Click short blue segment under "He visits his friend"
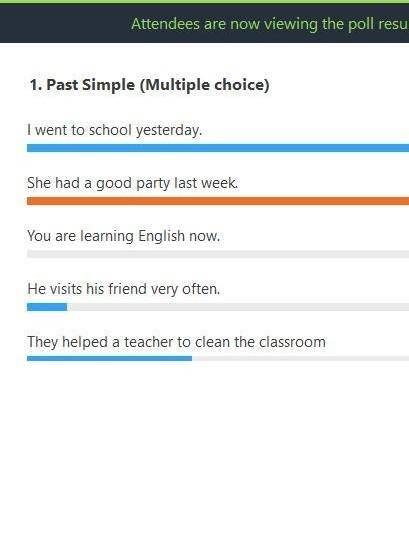The width and height of the screenshot is (409, 550). point(47,307)
